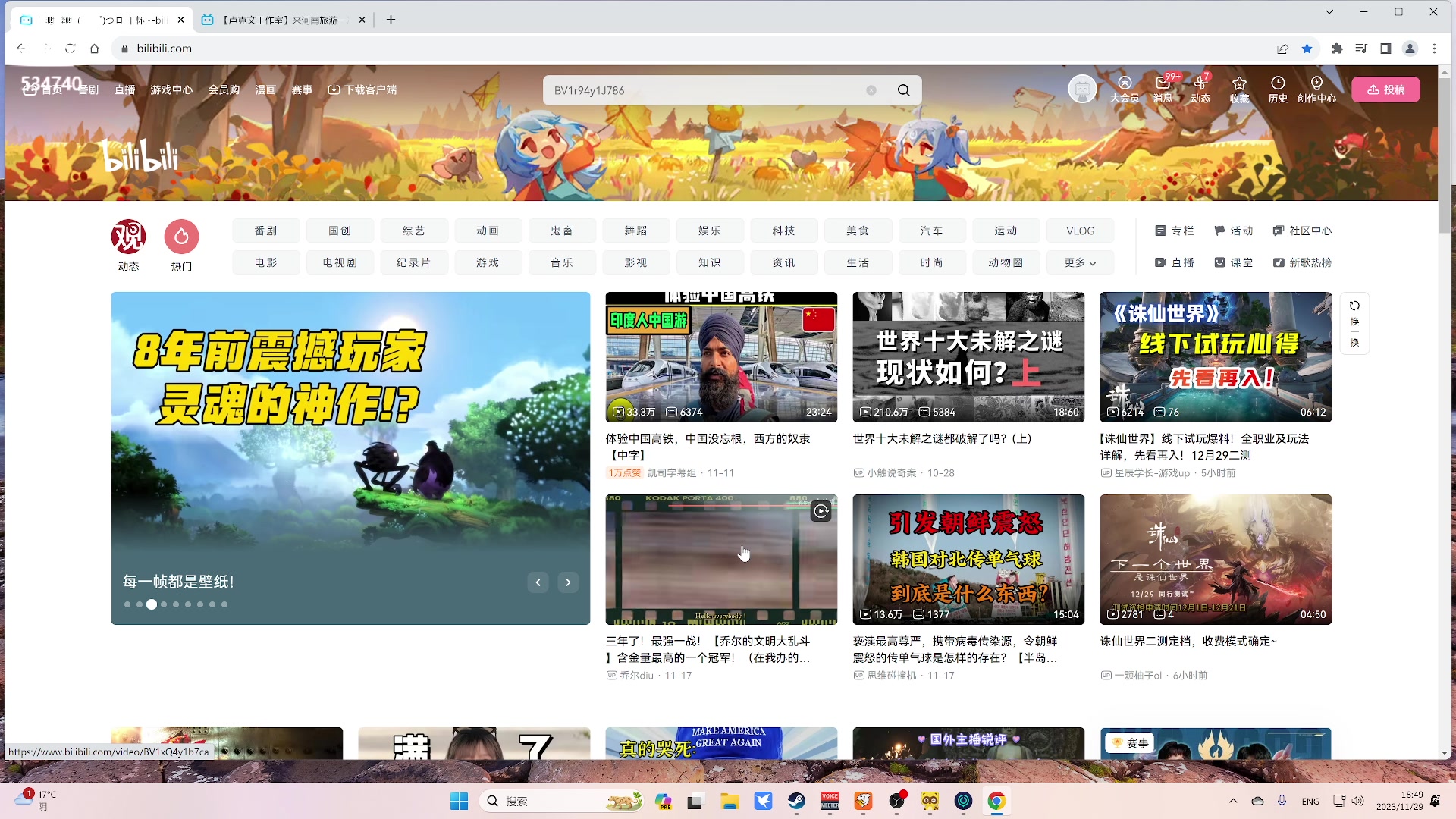
Task: Click the 热门 flame icon
Action: coord(181,237)
